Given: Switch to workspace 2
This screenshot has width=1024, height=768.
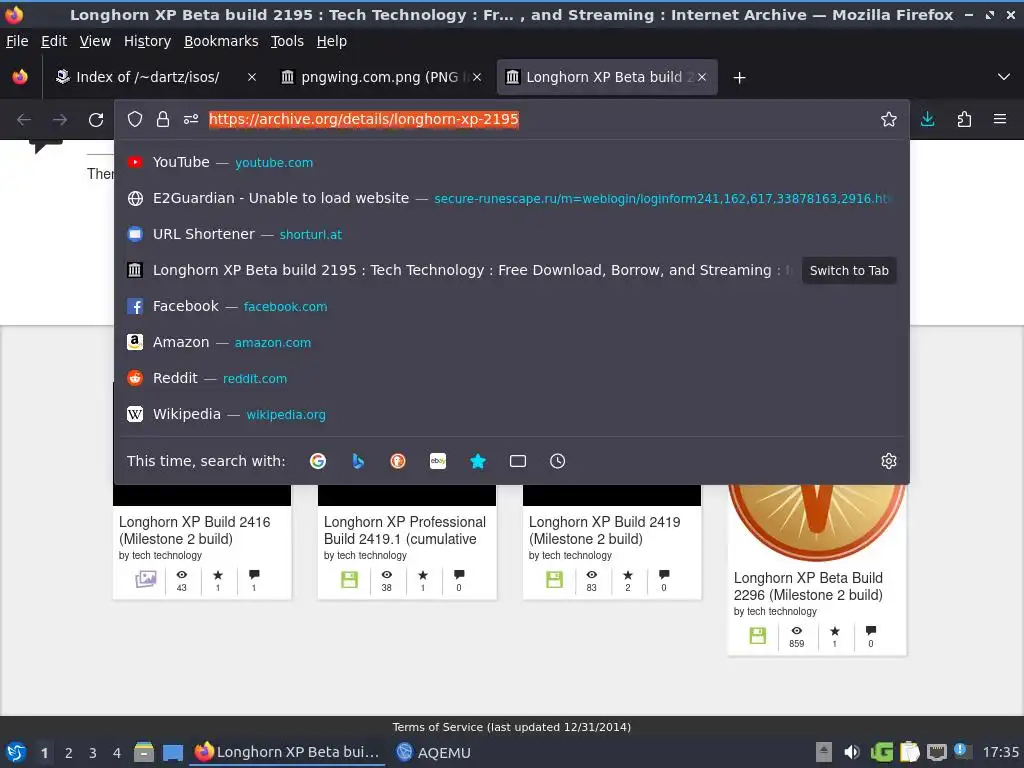Looking at the screenshot, I should (69, 753).
